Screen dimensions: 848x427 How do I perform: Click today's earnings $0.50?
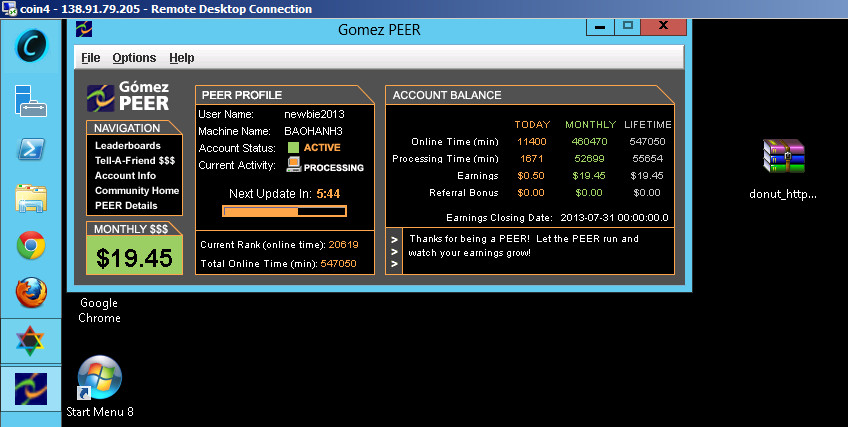tap(531, 176)
